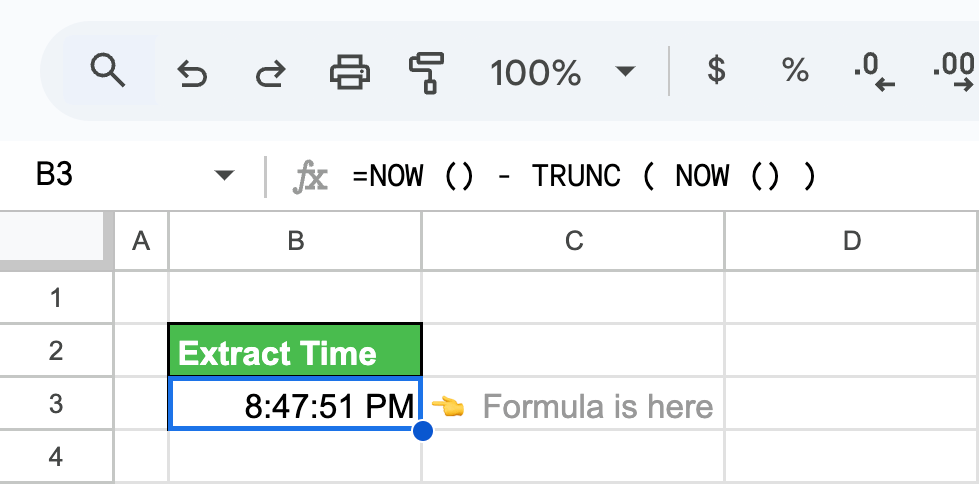Increase decimal places
The image size is (979, 484).
955,72
